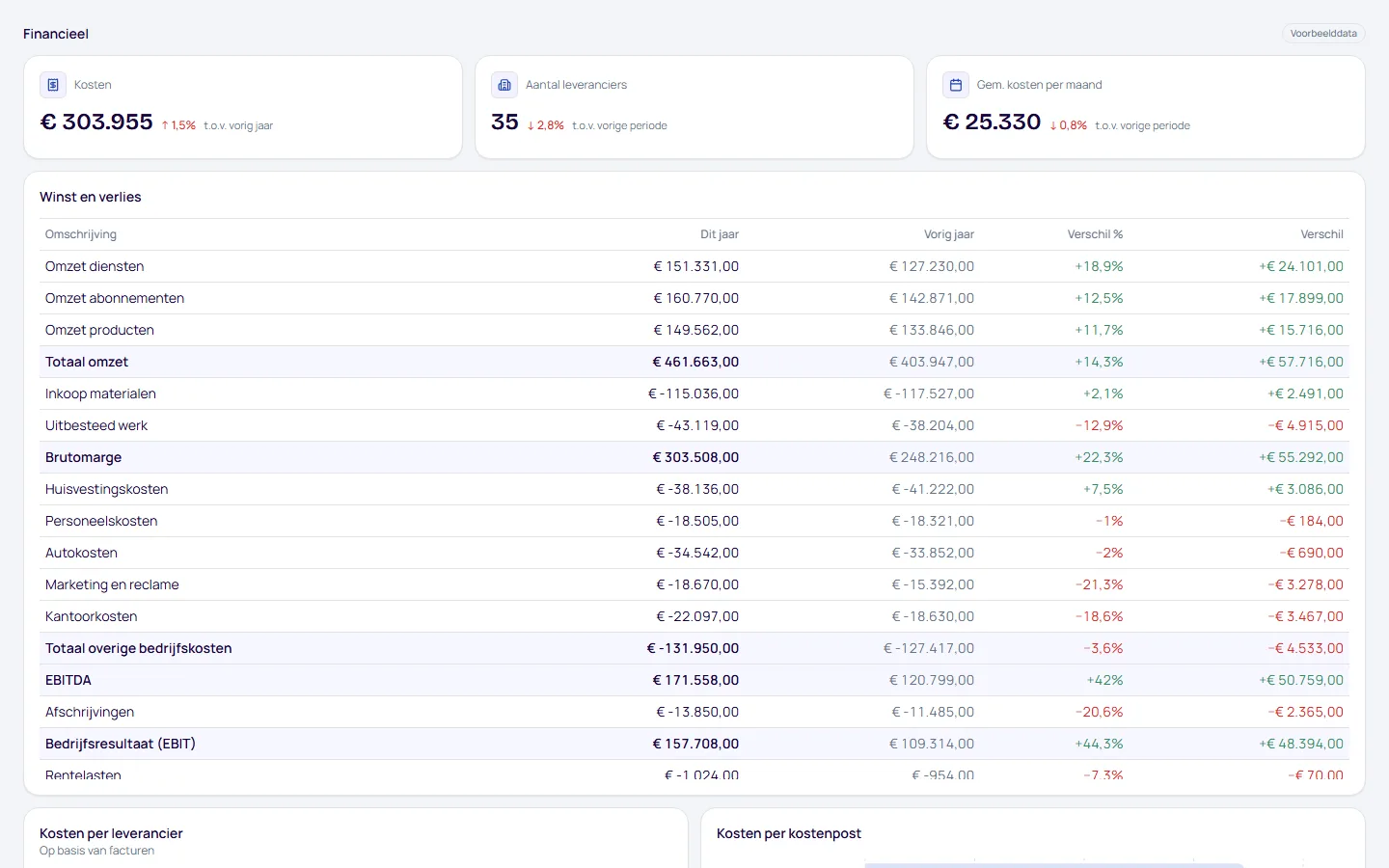Screen dimensions: 1389x868
Task: Click the Uitbesteed werk row label
Action: click(x=96, y=425)
